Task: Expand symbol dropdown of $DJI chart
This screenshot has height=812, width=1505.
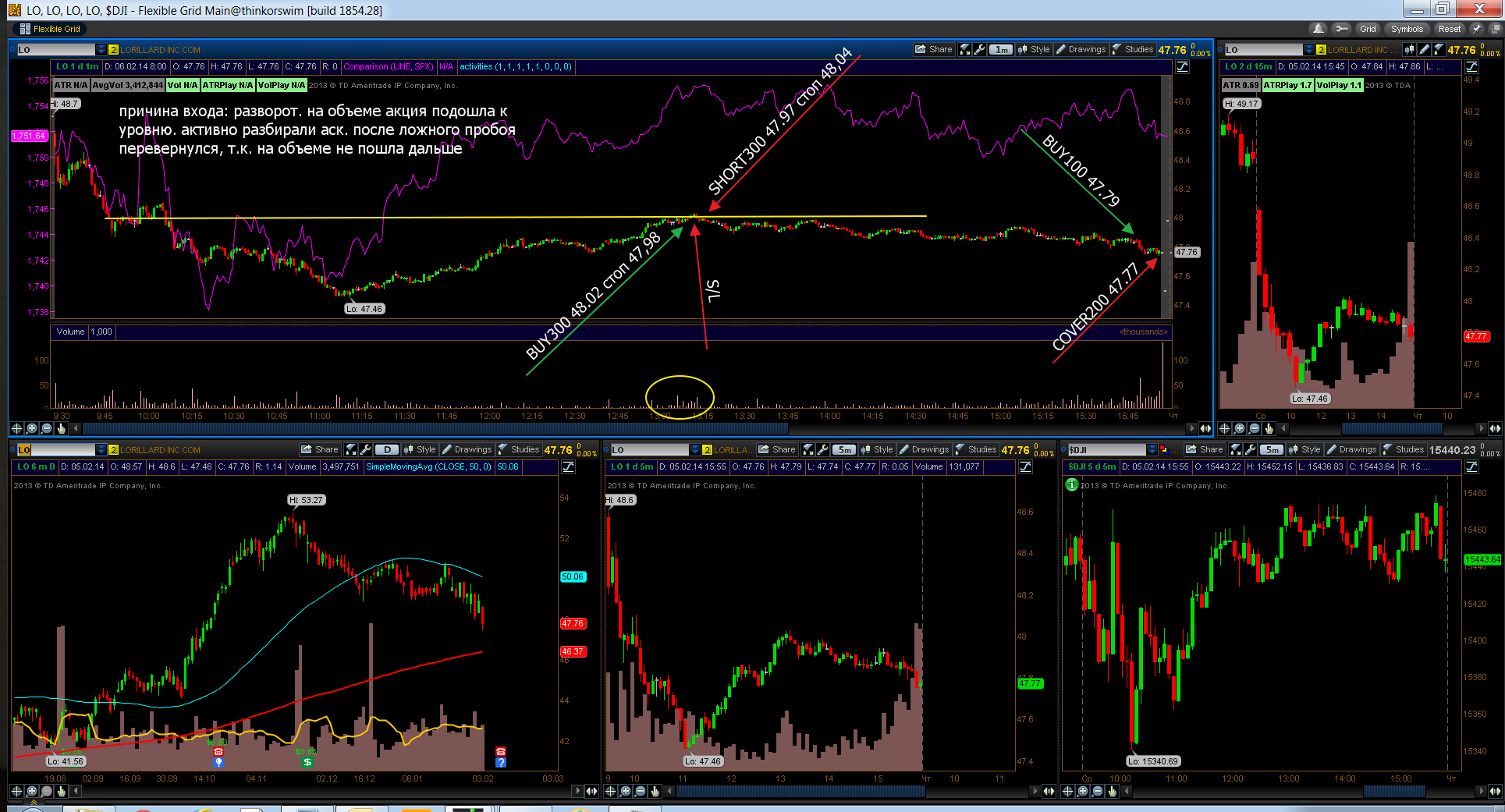Action: point(1152,449)
